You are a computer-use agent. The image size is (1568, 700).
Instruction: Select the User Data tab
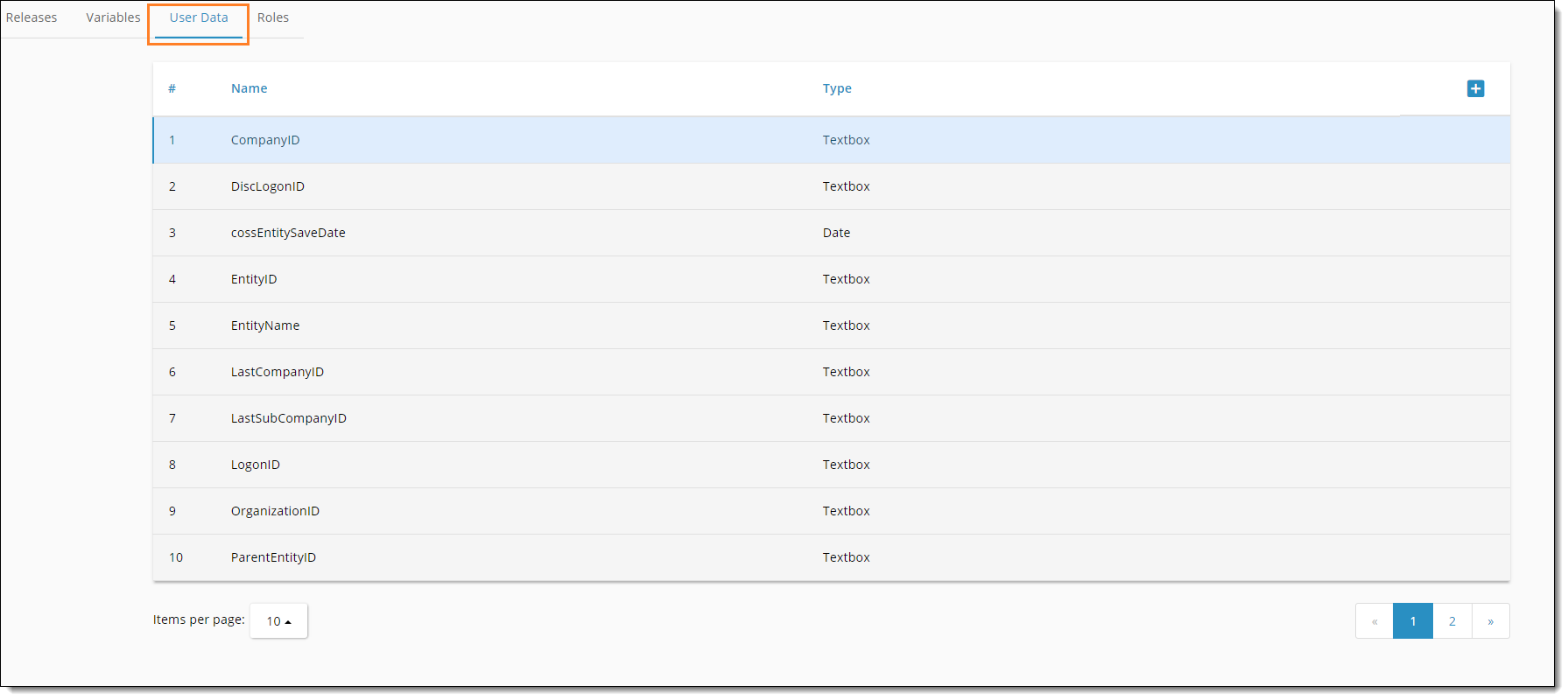pos(199,17)
